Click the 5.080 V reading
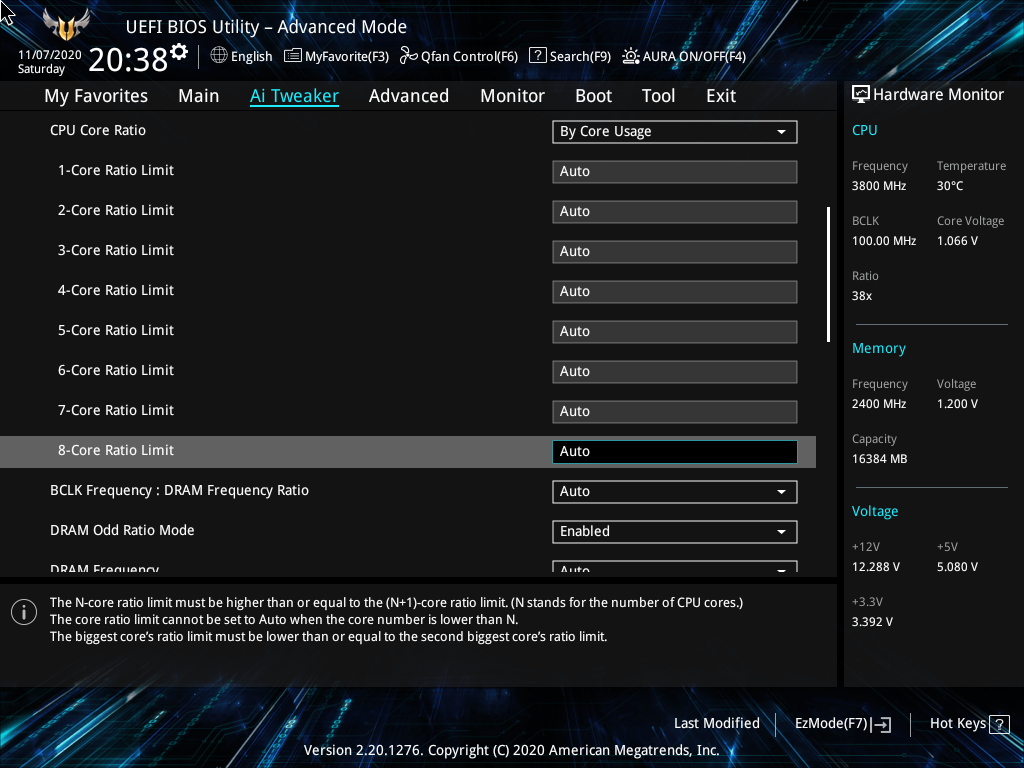The image size is (1024, 768). point(957,567)
